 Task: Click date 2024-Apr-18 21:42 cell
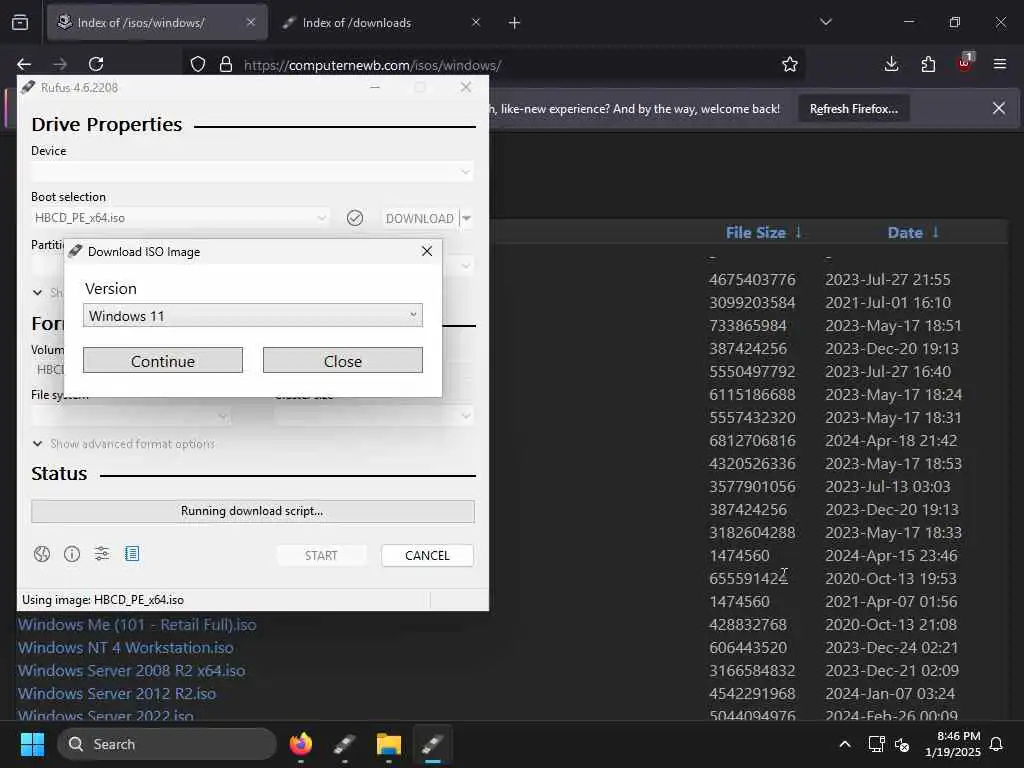[891, 441]
